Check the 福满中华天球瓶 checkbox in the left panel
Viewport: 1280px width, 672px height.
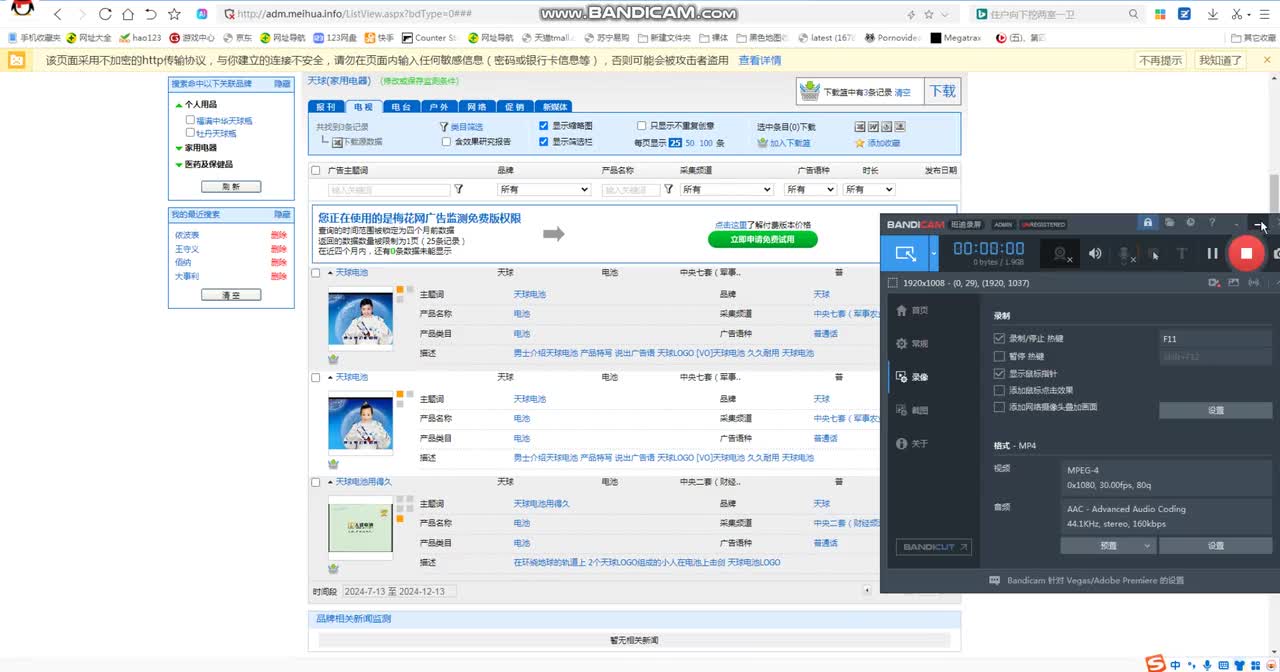point(190,120)
